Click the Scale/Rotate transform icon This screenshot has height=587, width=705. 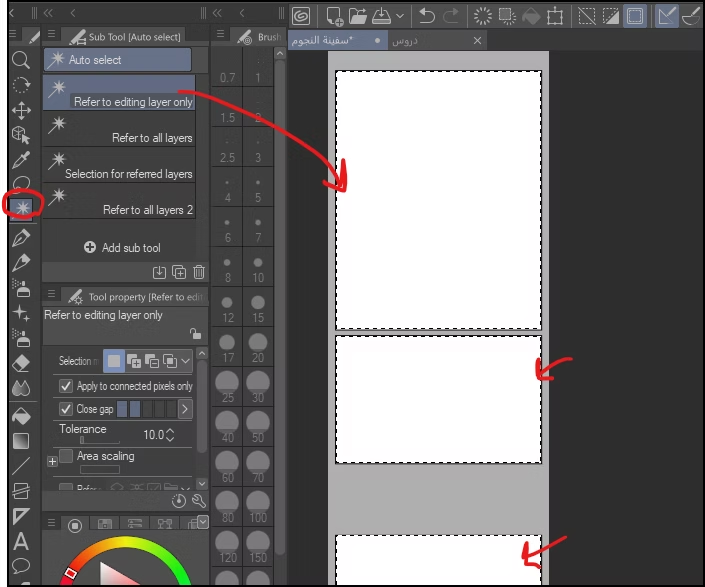point(555,17)
